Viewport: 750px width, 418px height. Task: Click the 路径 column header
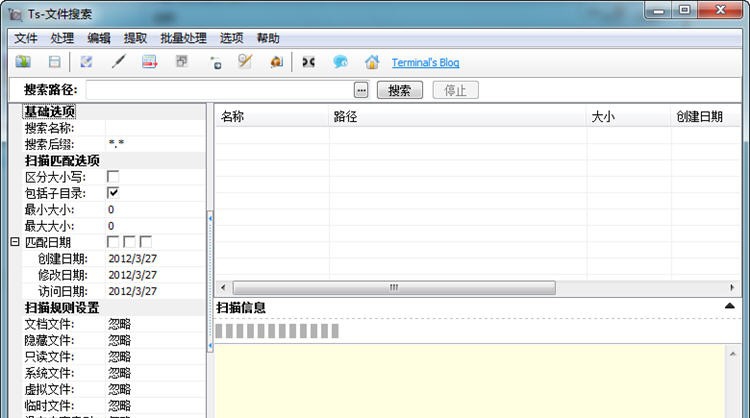[458, 117]
